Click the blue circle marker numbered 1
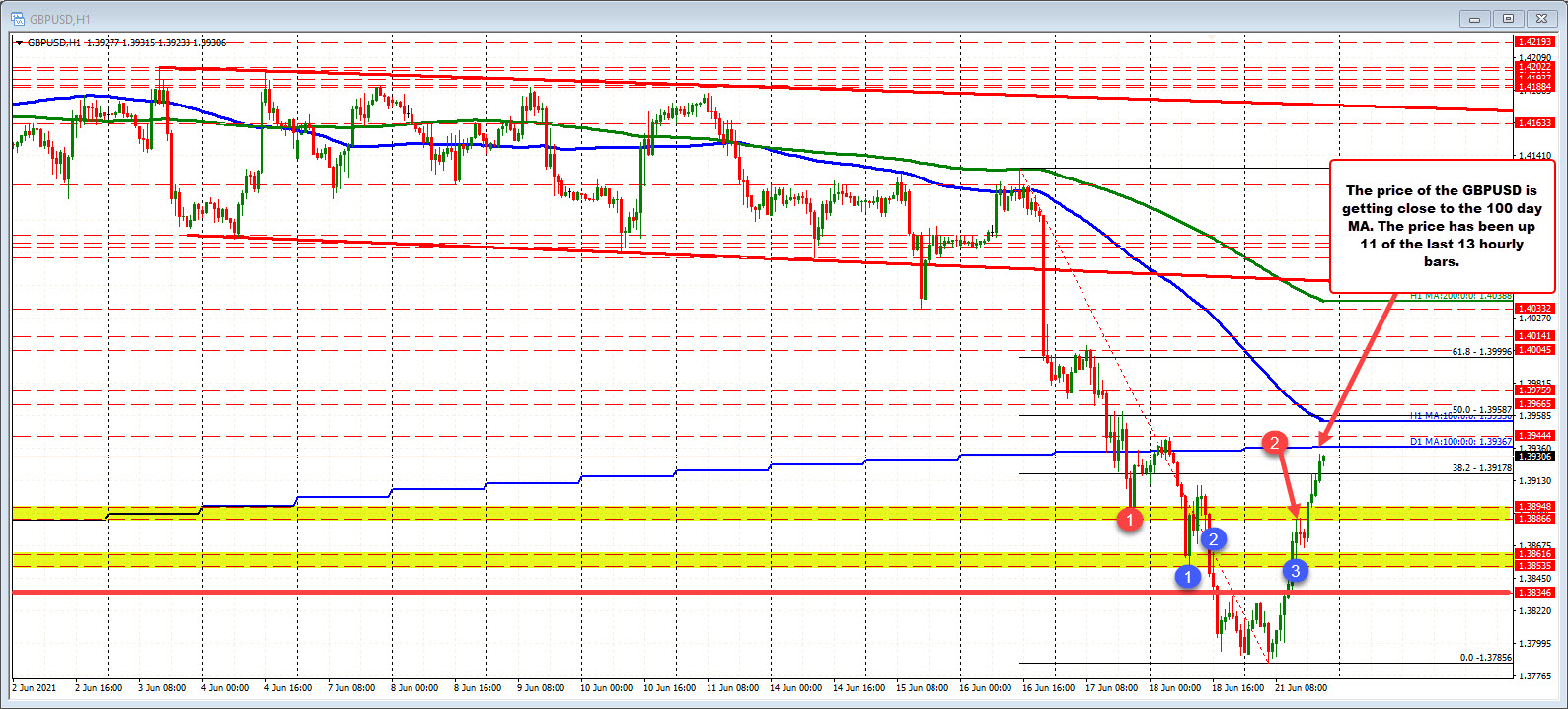The width and height of the screenshot is (1568, 709). click(x=1188, y=576)
